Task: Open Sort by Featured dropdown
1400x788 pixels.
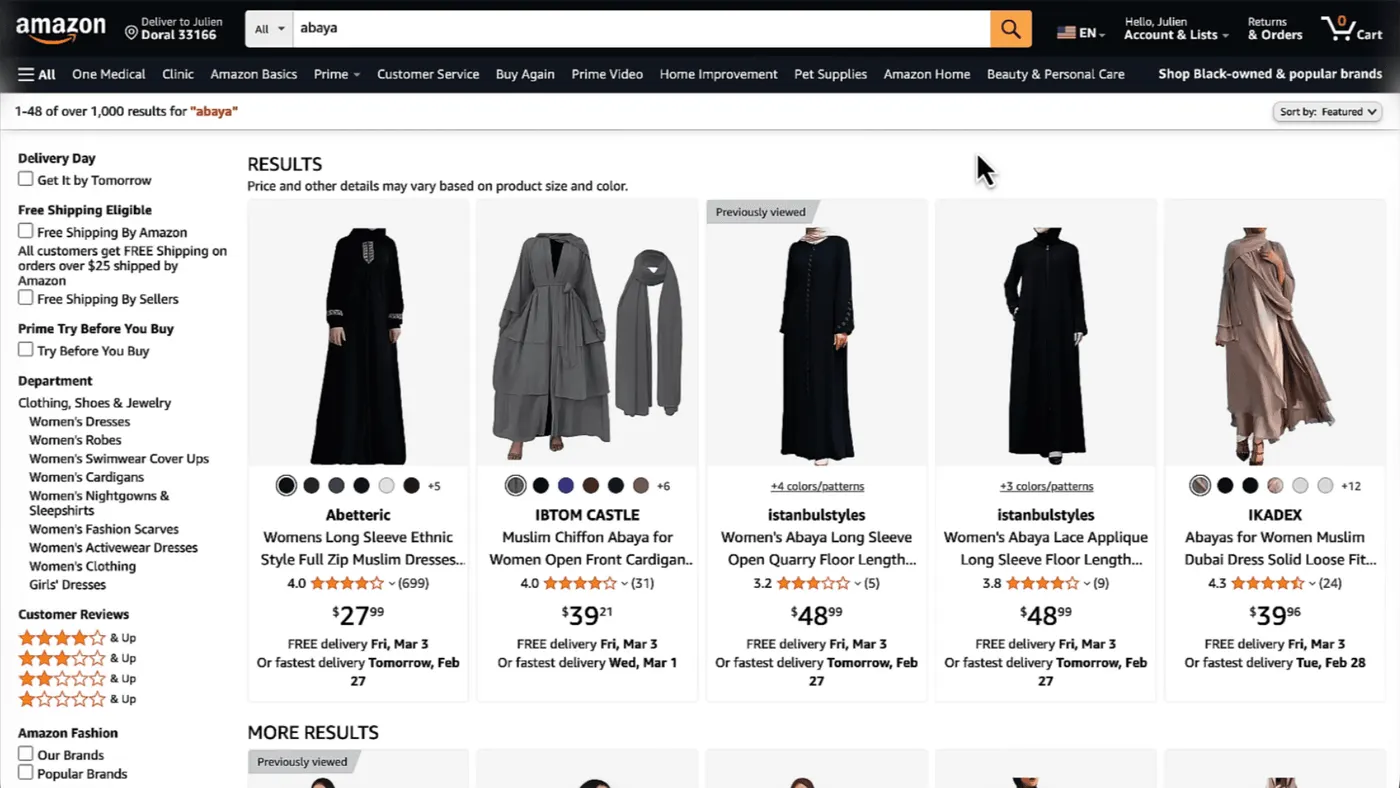Action: (x=1327, y=112)
